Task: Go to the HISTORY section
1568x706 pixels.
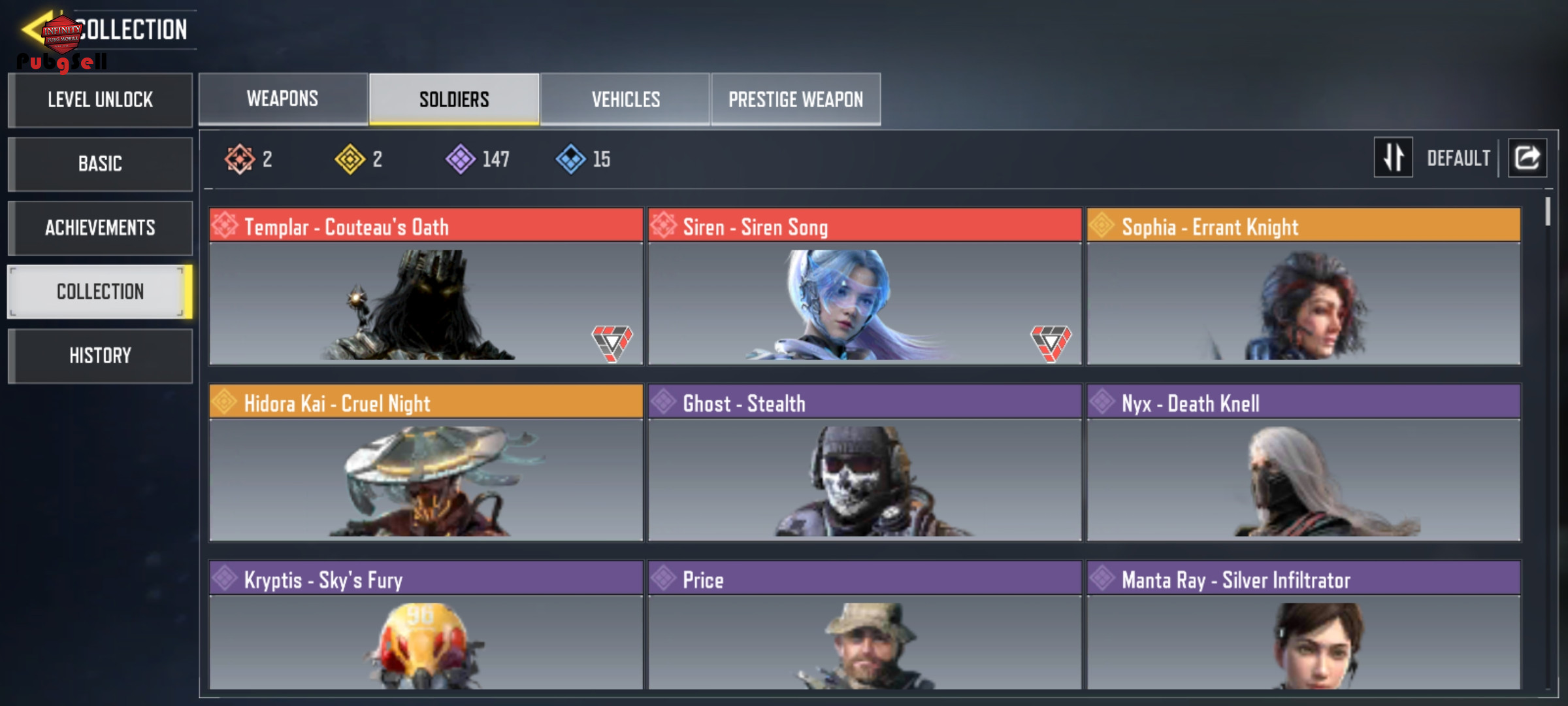Action: (x=100, y=356)
